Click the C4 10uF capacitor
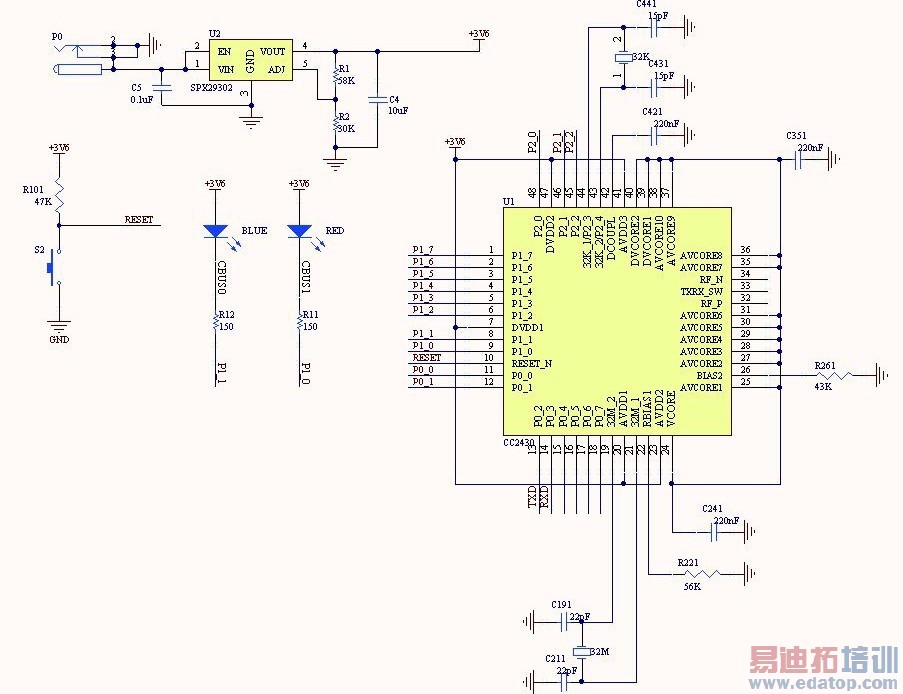Image resolution: width=903 pixels, height=694 pixels. (x=378, y=100)
